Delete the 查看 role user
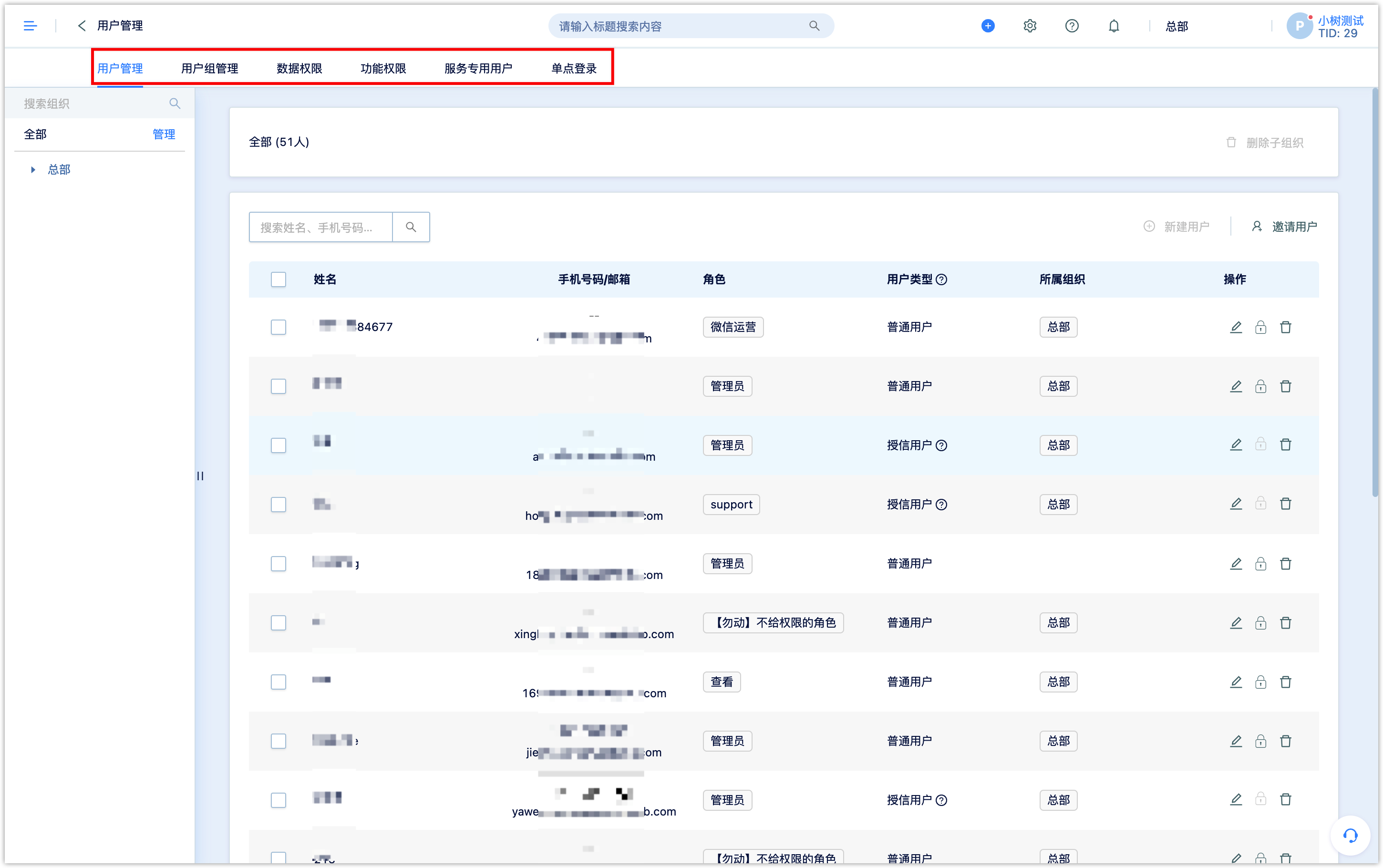Screen dimensions: 1383x868 coord(1285,682)
